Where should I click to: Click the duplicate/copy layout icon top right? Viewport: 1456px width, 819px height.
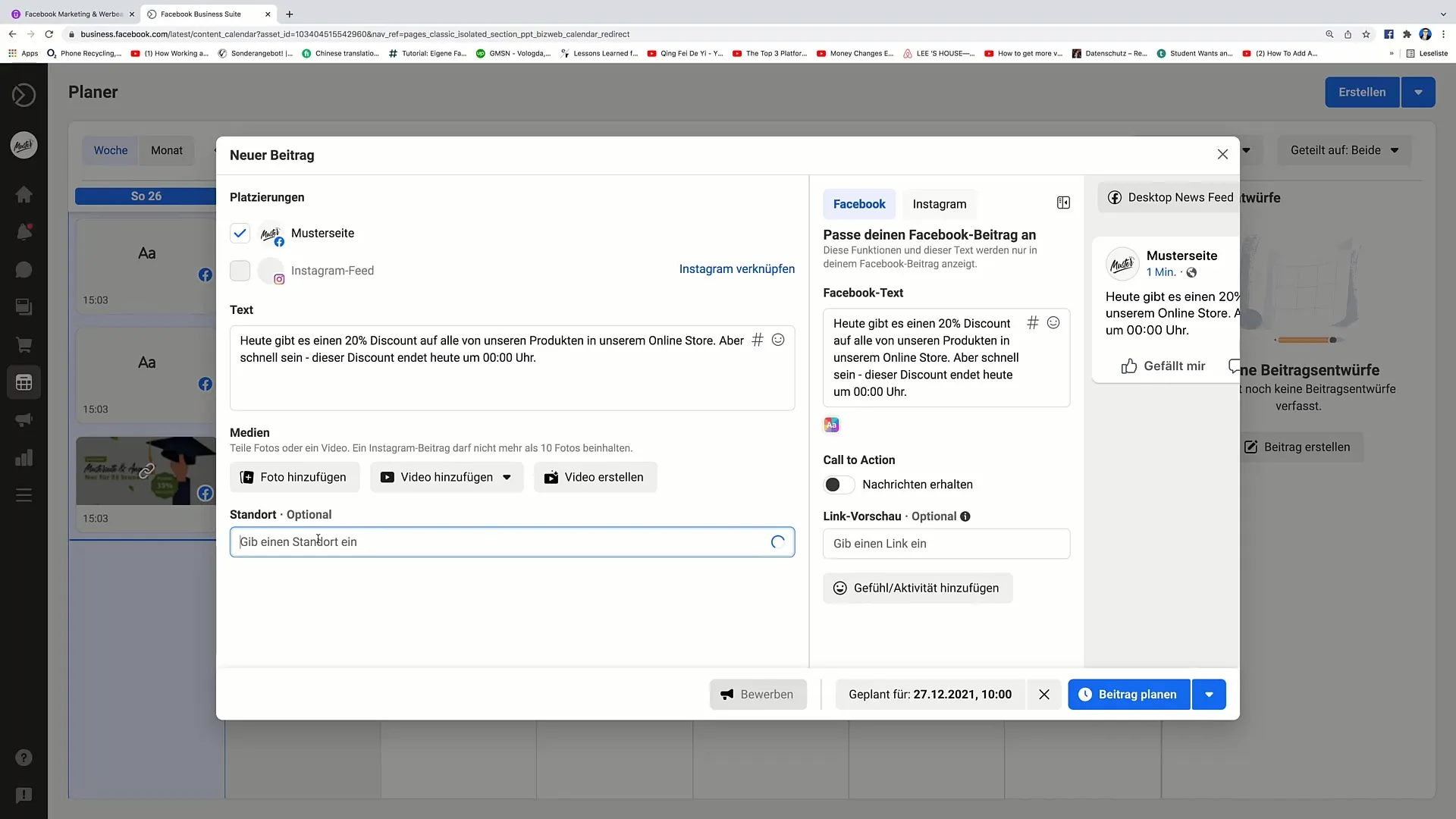[1064, 203]
